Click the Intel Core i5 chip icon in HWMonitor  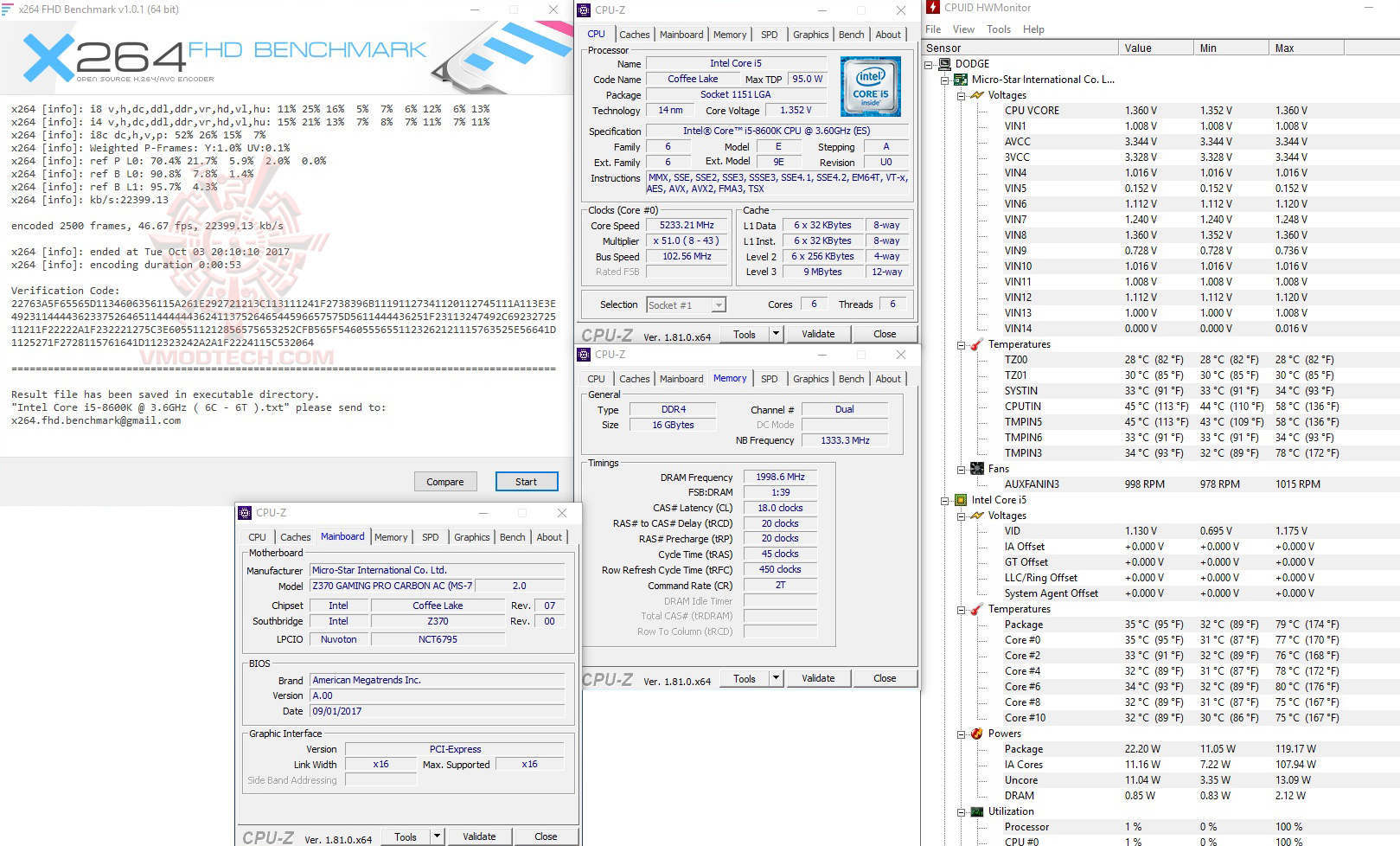pyautogui.click(x=961, y=500)
